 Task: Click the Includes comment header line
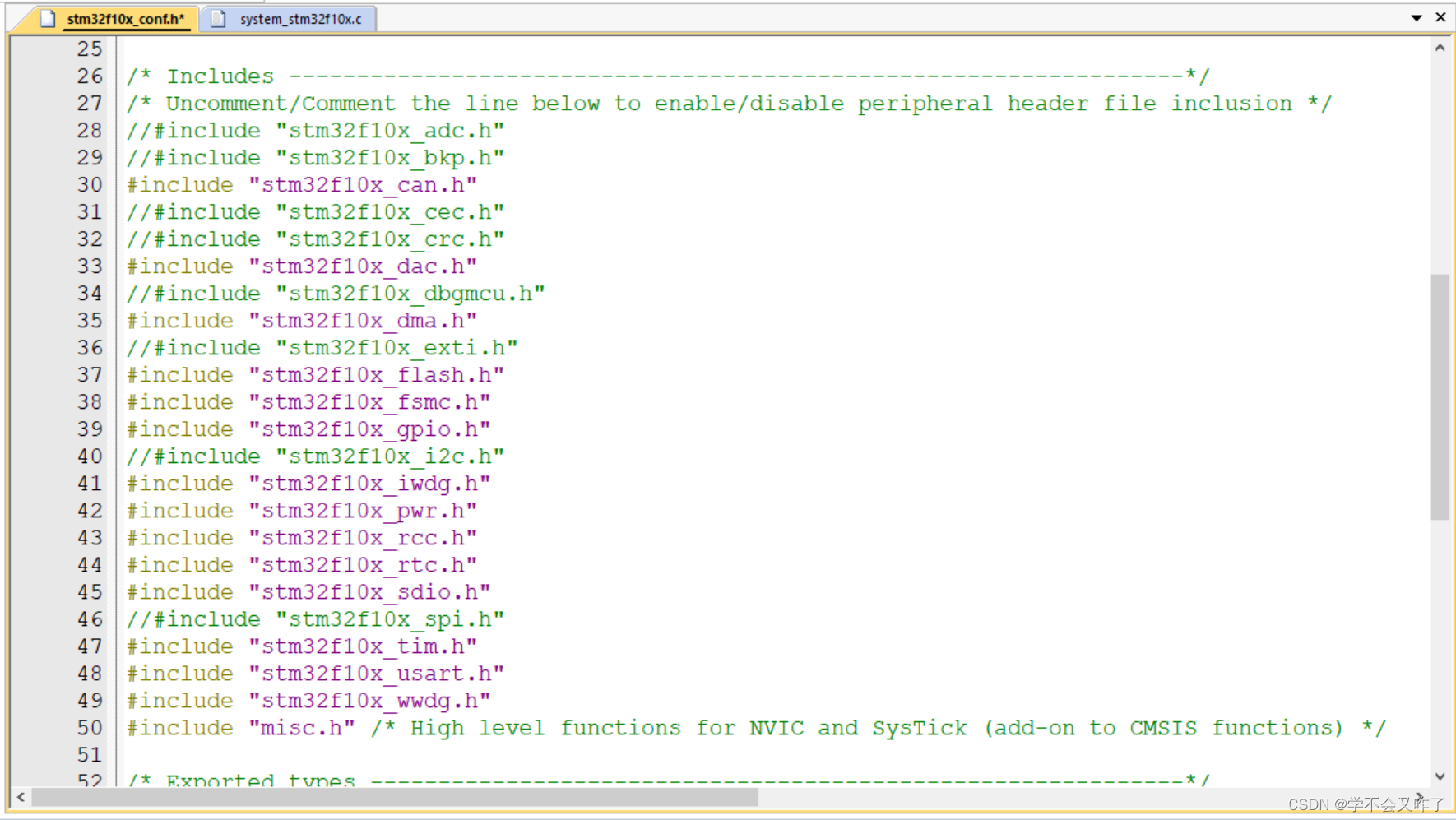pos(668,76)
